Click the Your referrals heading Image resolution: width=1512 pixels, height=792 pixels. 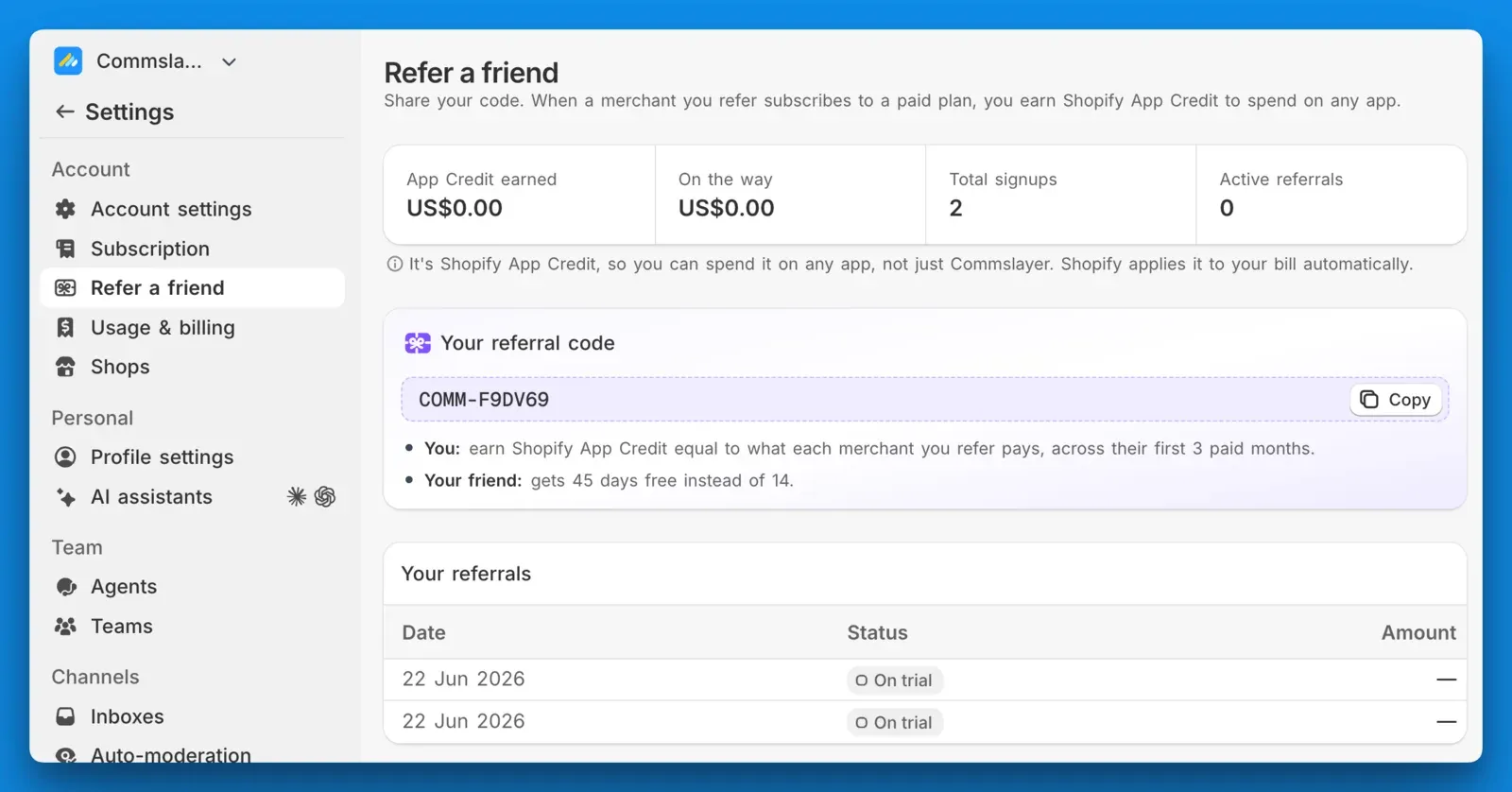[x=466, y=574]
